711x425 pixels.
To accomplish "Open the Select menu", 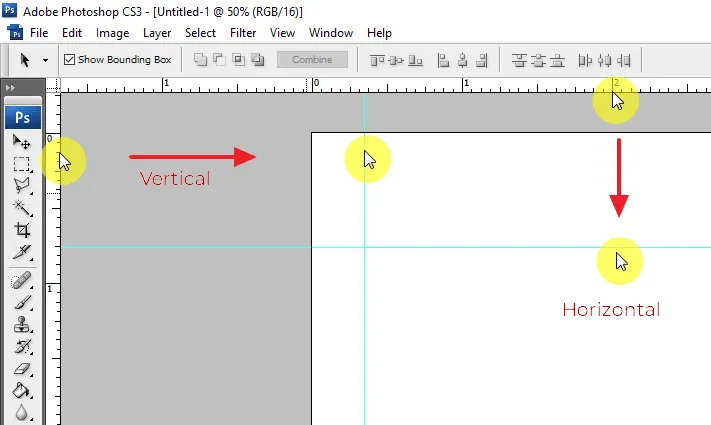I will pos(200,33).
